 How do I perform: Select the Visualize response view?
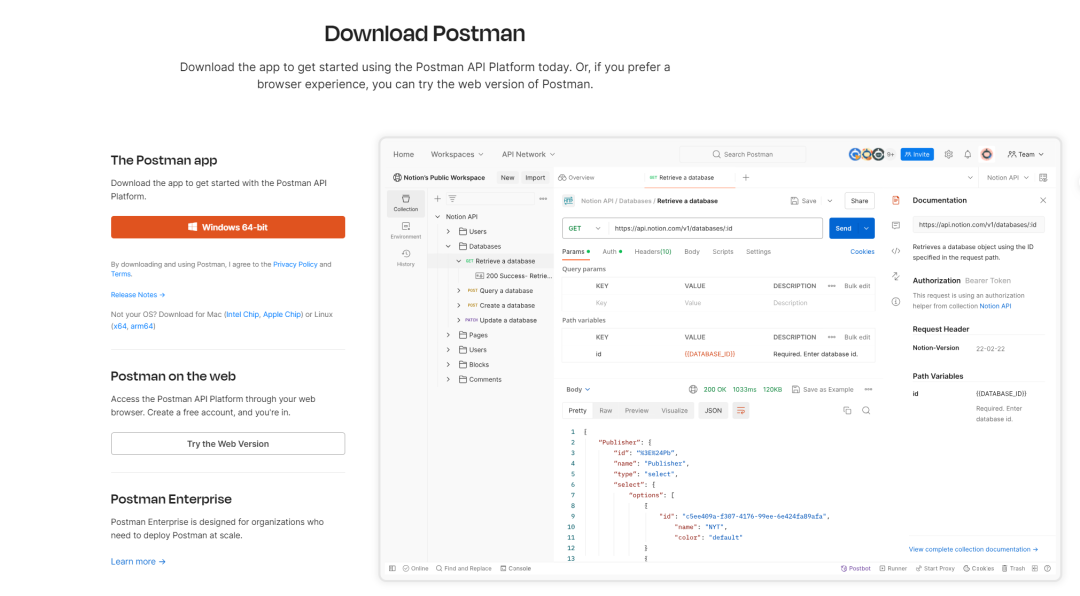pos(674,411)
